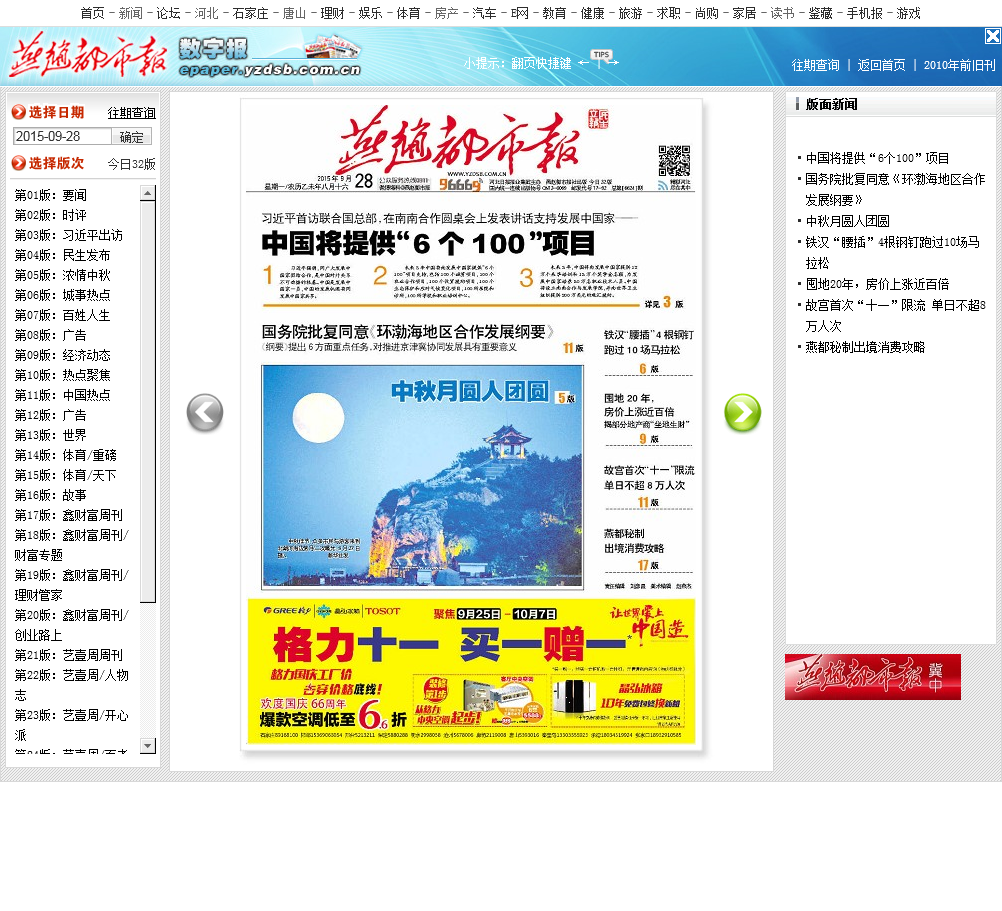Select page 第01版：要闻
This screenshot has height=911, width=1002.
[x=50, y=195]
